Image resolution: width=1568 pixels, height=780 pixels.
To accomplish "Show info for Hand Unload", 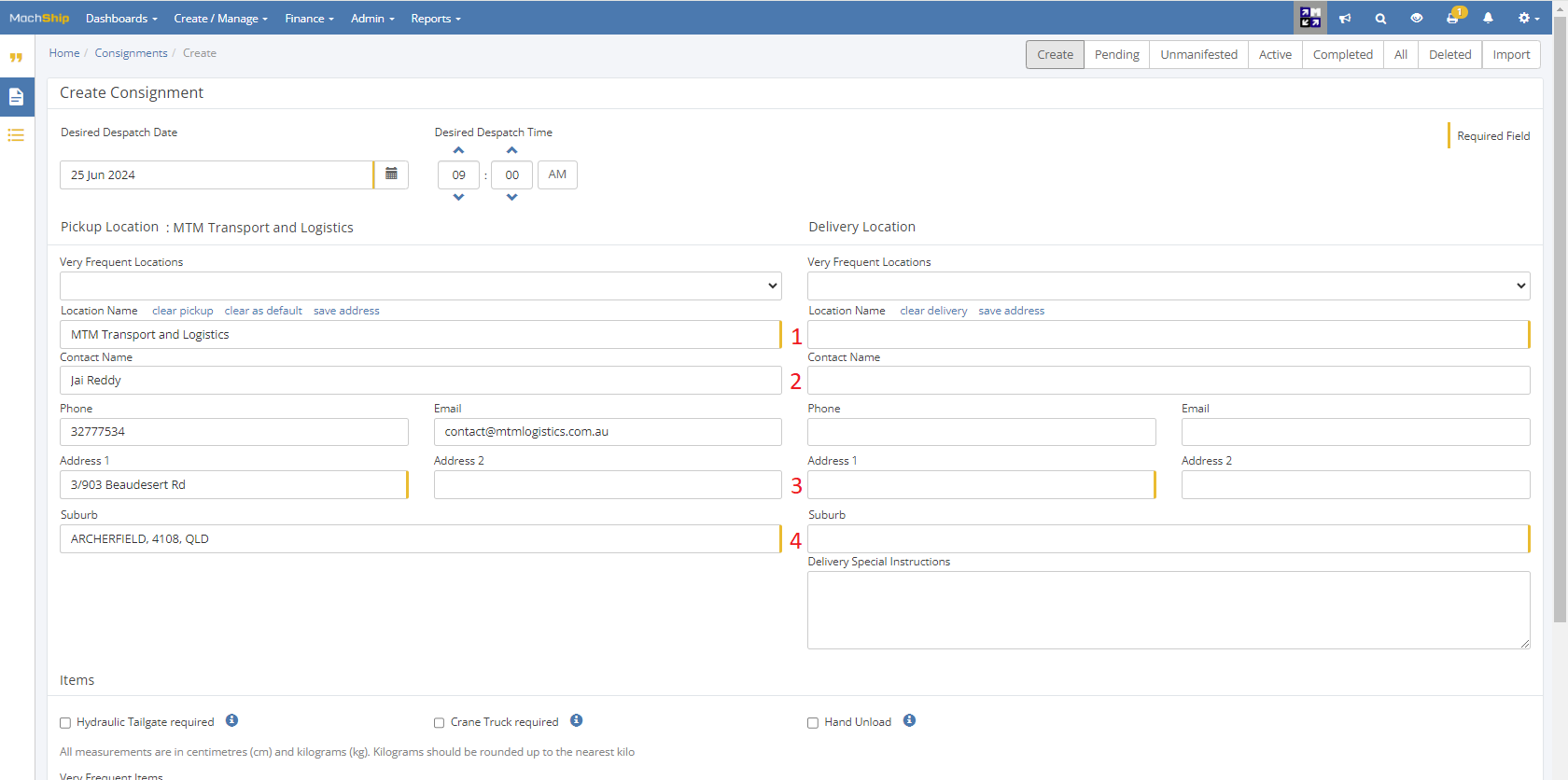I will coord(909,720).
